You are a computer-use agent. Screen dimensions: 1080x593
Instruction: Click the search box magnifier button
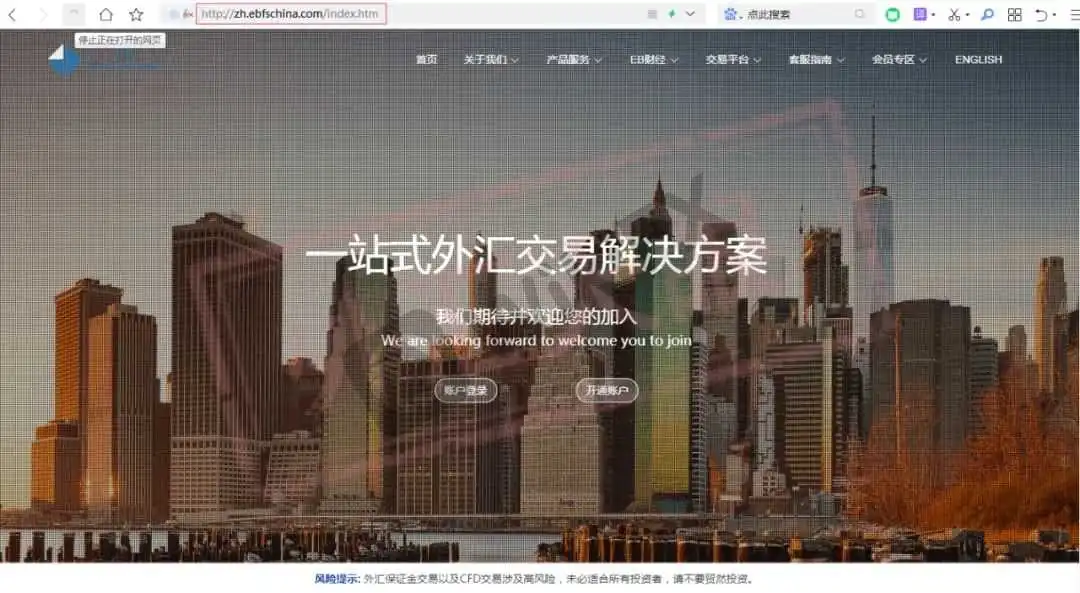pos(860,14)
